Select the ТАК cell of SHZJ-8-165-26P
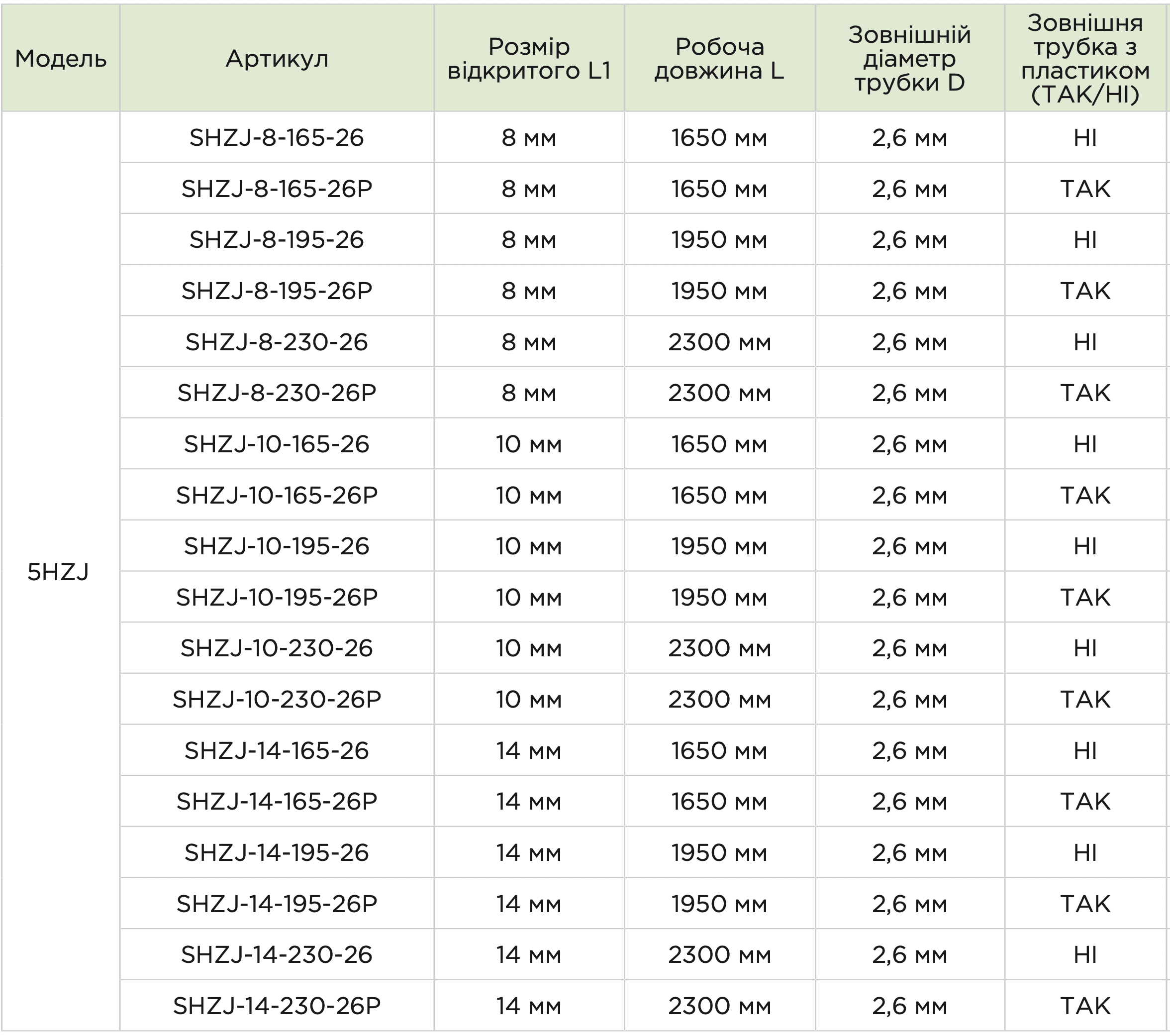 1085,189
